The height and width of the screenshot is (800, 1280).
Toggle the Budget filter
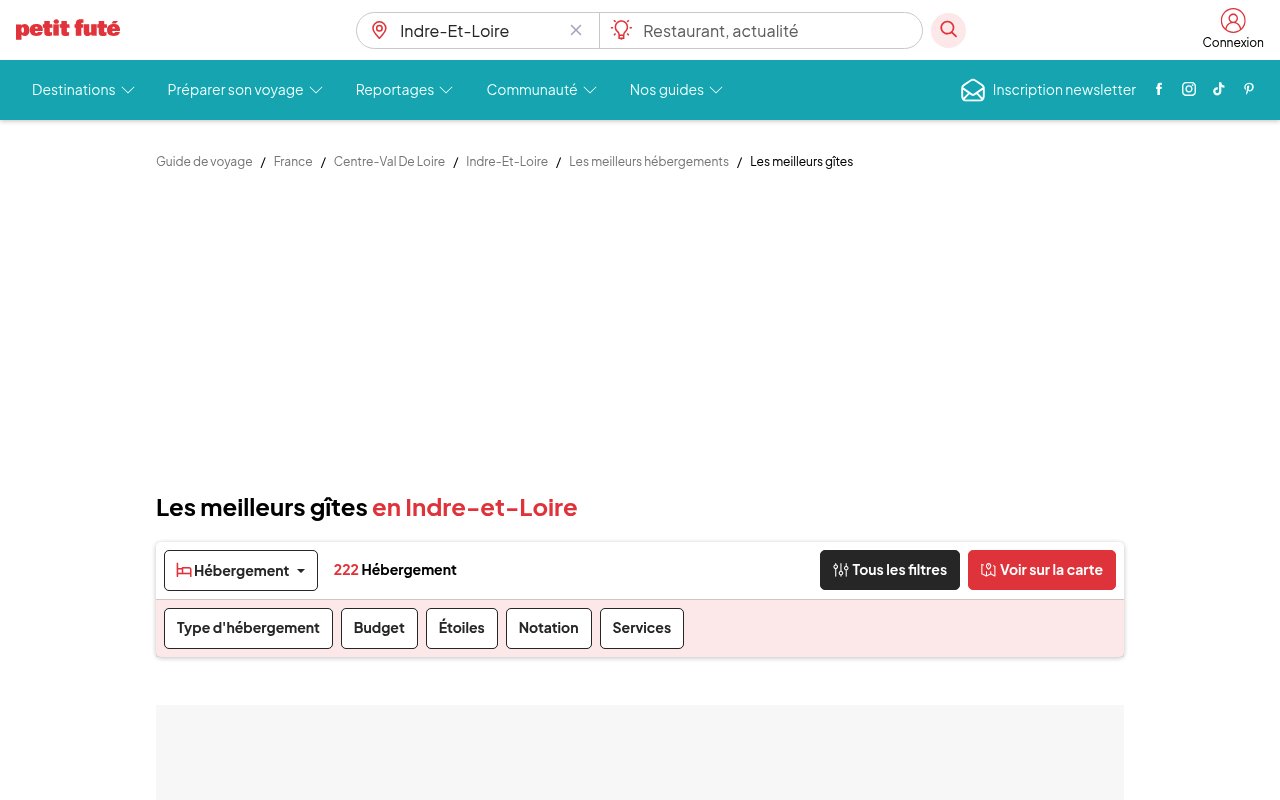click(x=379, y=628)
